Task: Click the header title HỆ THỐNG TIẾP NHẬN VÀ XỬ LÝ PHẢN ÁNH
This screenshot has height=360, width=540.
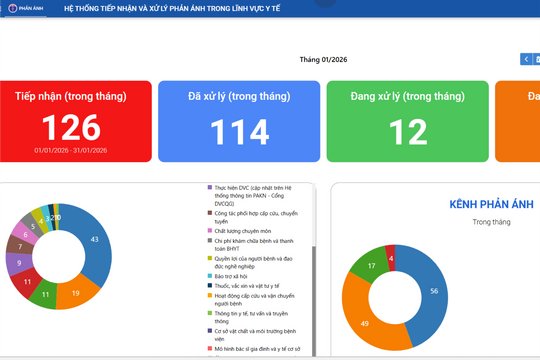Action: pos(172,9)
